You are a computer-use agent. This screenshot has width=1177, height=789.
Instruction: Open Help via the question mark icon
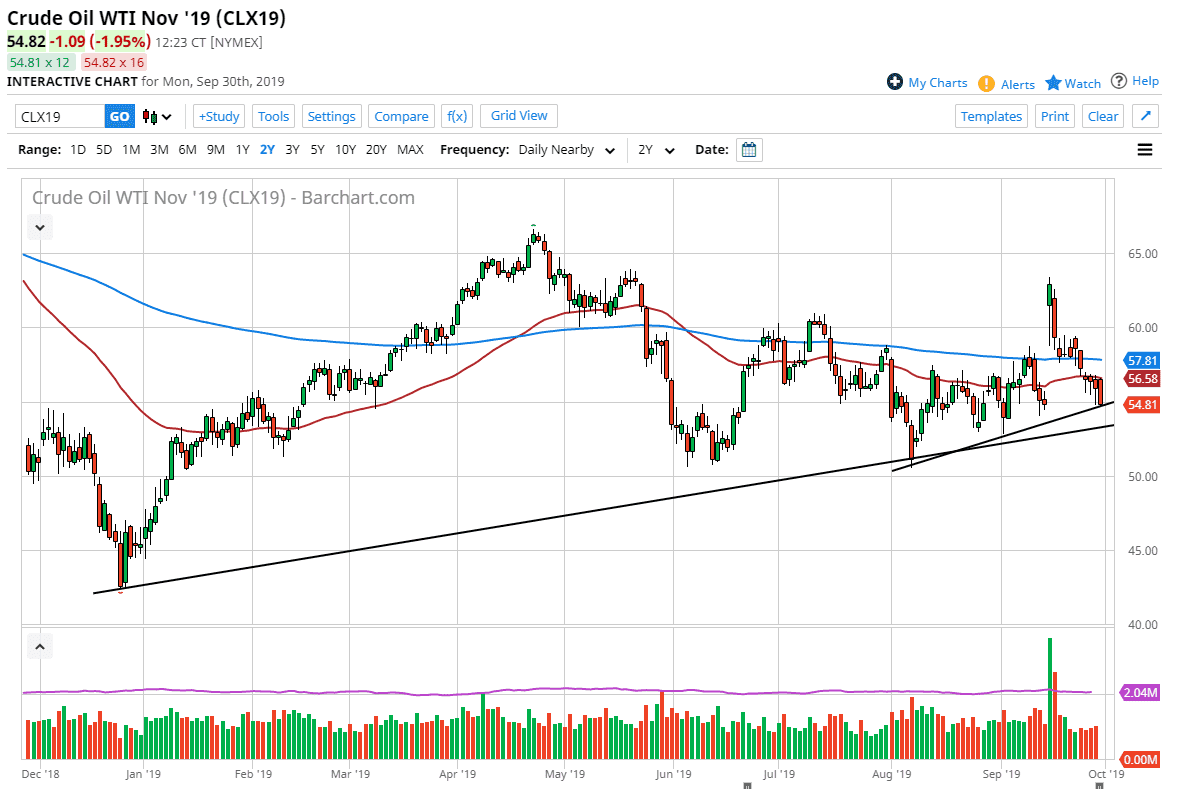1119,82
